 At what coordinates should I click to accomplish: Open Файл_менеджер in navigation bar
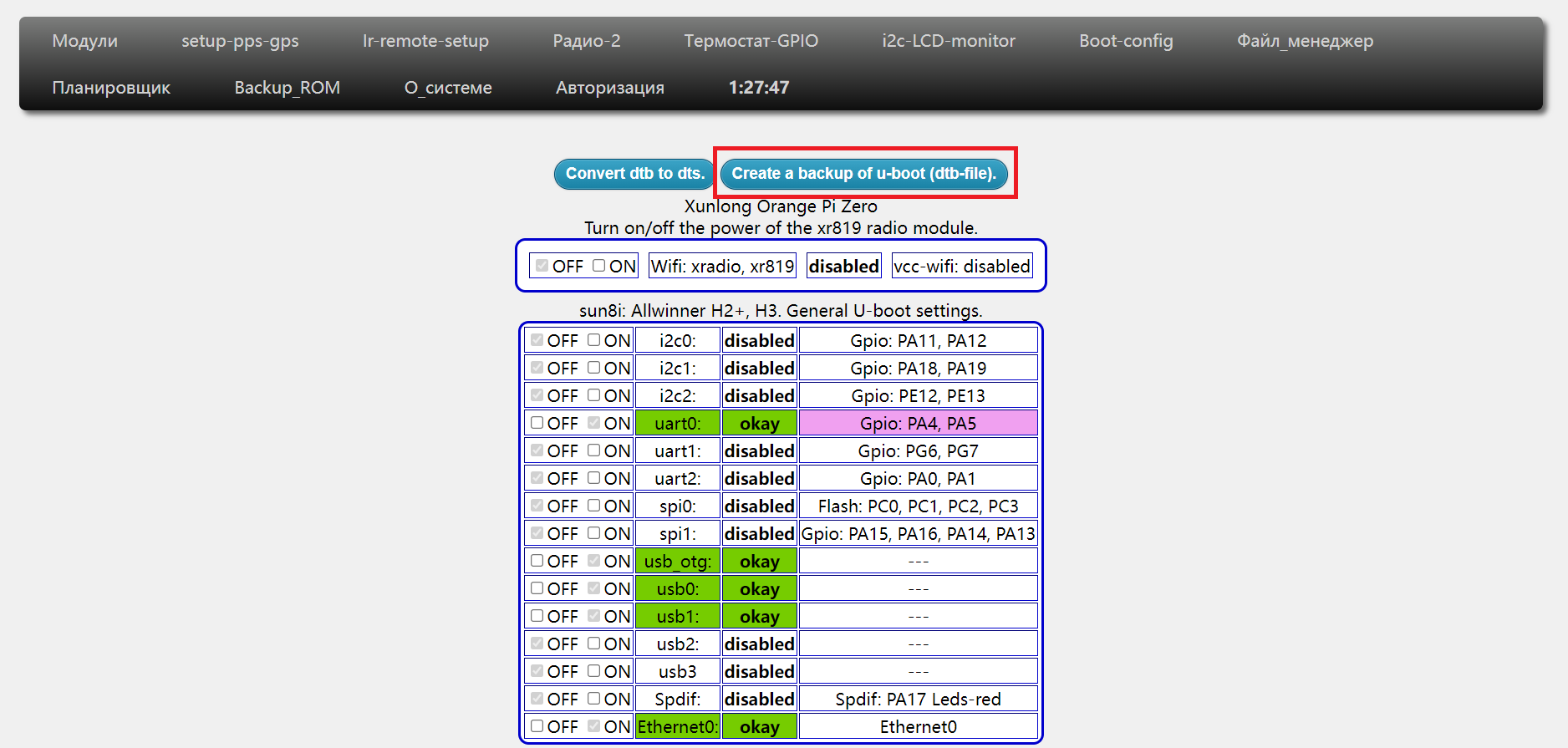pyautogui.click(x=1304, y=41)
